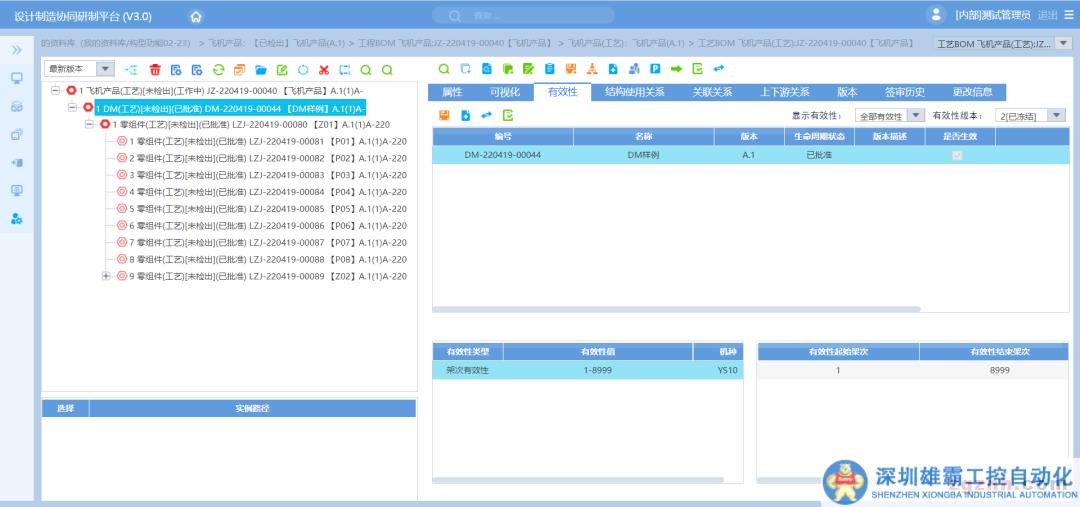Expand the LZJ-220419-00089 Z02 tree node

tap(106, 276)
